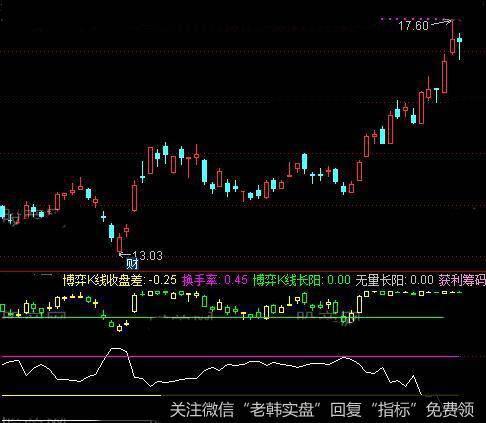Select the 17.60 high price label
Image resolution: width=486 pixels, height=423 pixels.
pos(413,26)
